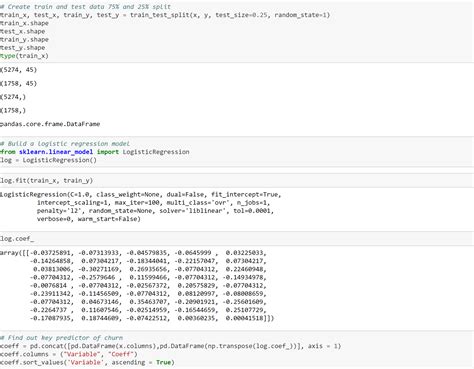Click the 'Find out key predictor of churn' comment
474x369 pixels.
(x=61, y=338)
